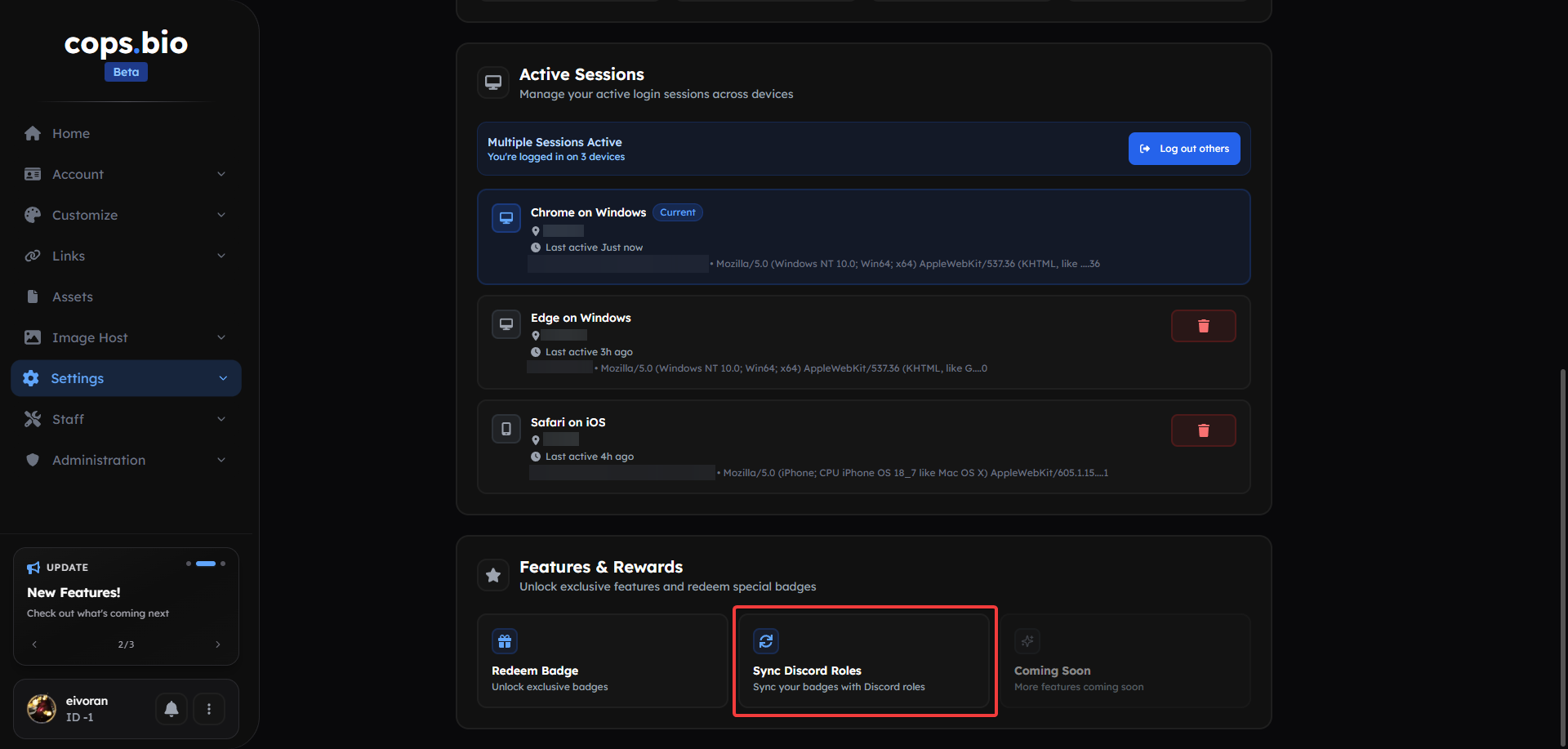Image resolution: width=1568 pixels, height=749 pixels.
Task: Open the three-dot menu next to eivoran
Action: [x=208, y=709]
